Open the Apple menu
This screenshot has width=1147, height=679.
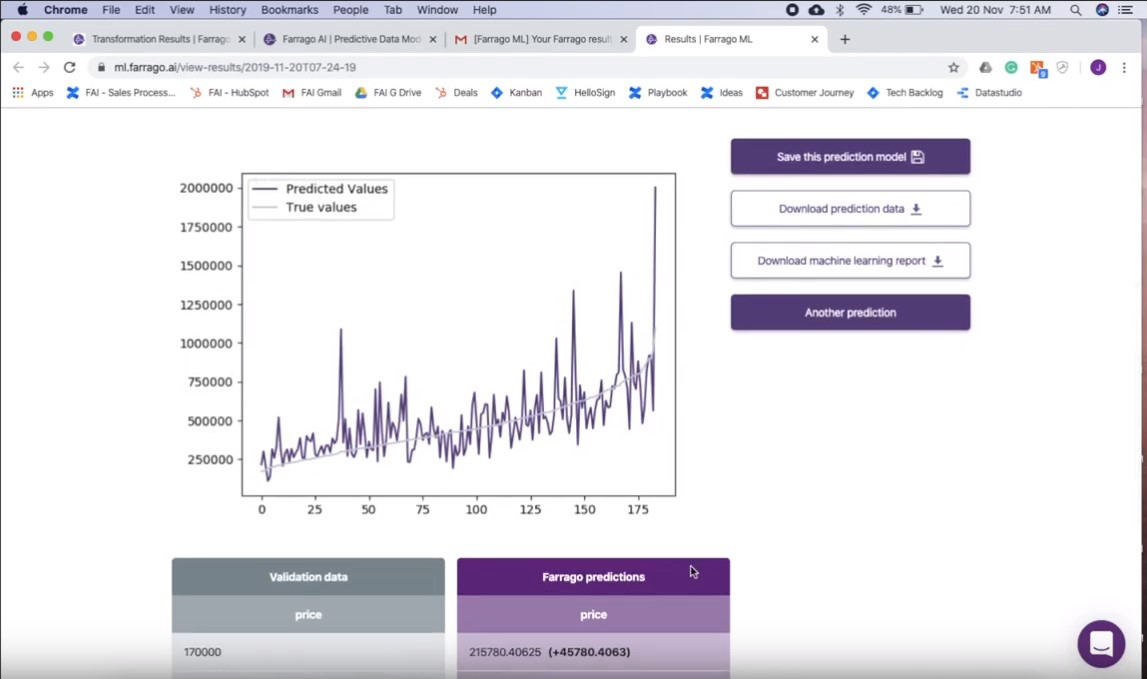[23, 10]
